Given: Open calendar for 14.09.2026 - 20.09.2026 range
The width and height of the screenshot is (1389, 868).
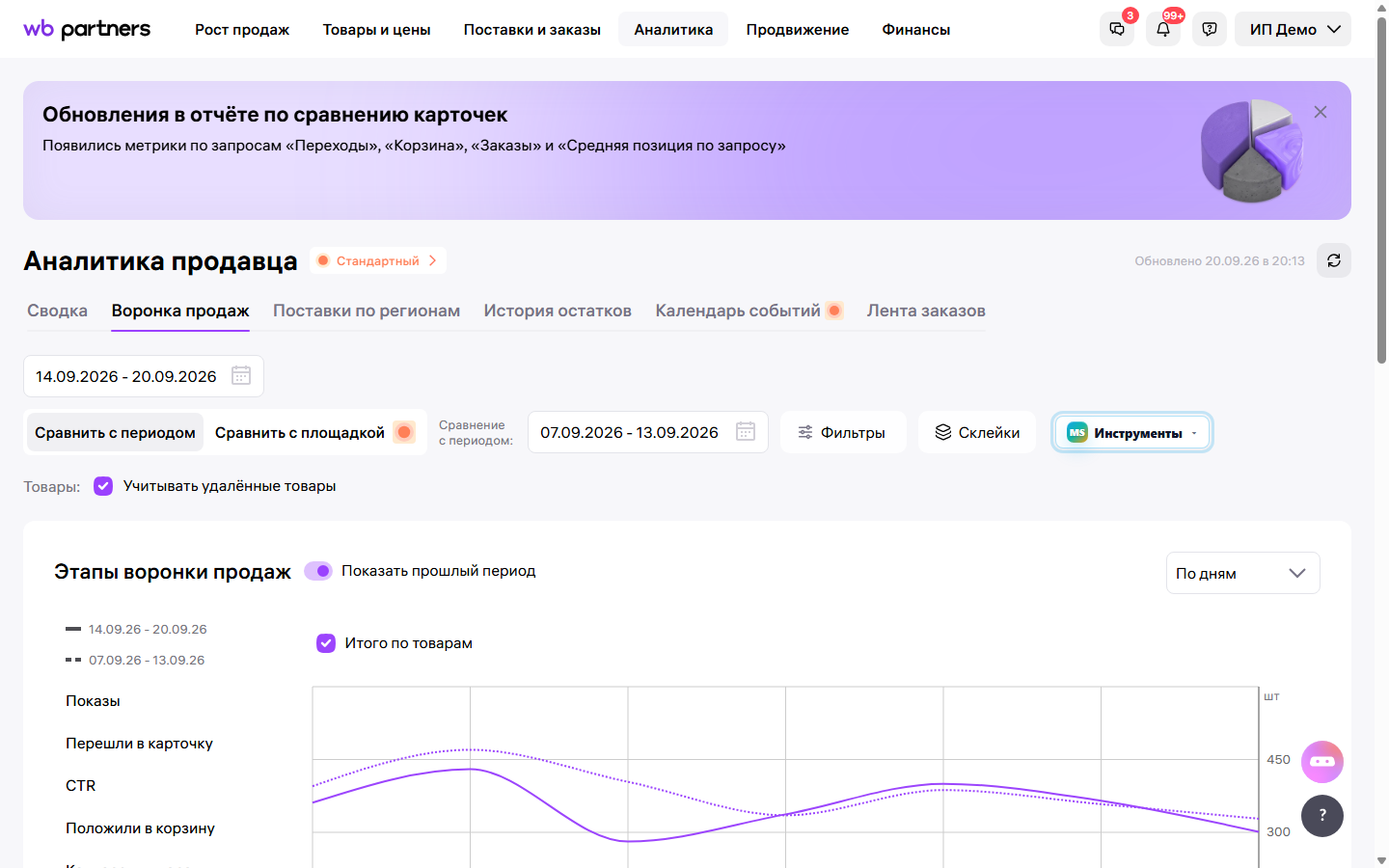Looking at the screenshot, I should click(x=241, y=376).
